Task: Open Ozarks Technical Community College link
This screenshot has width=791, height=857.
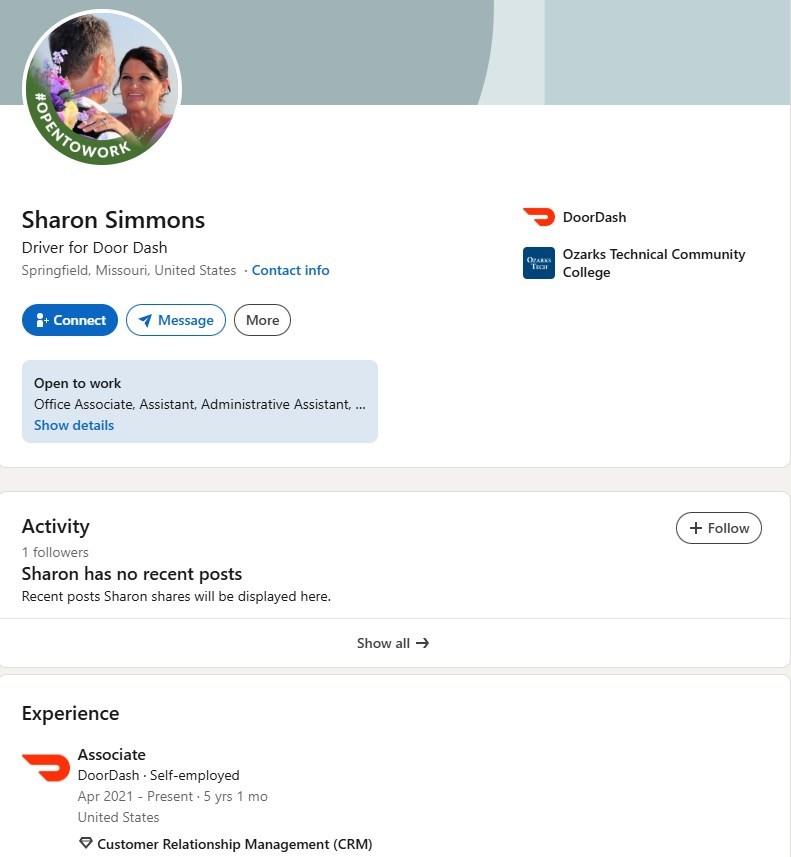Action: [x=653, y=263]
